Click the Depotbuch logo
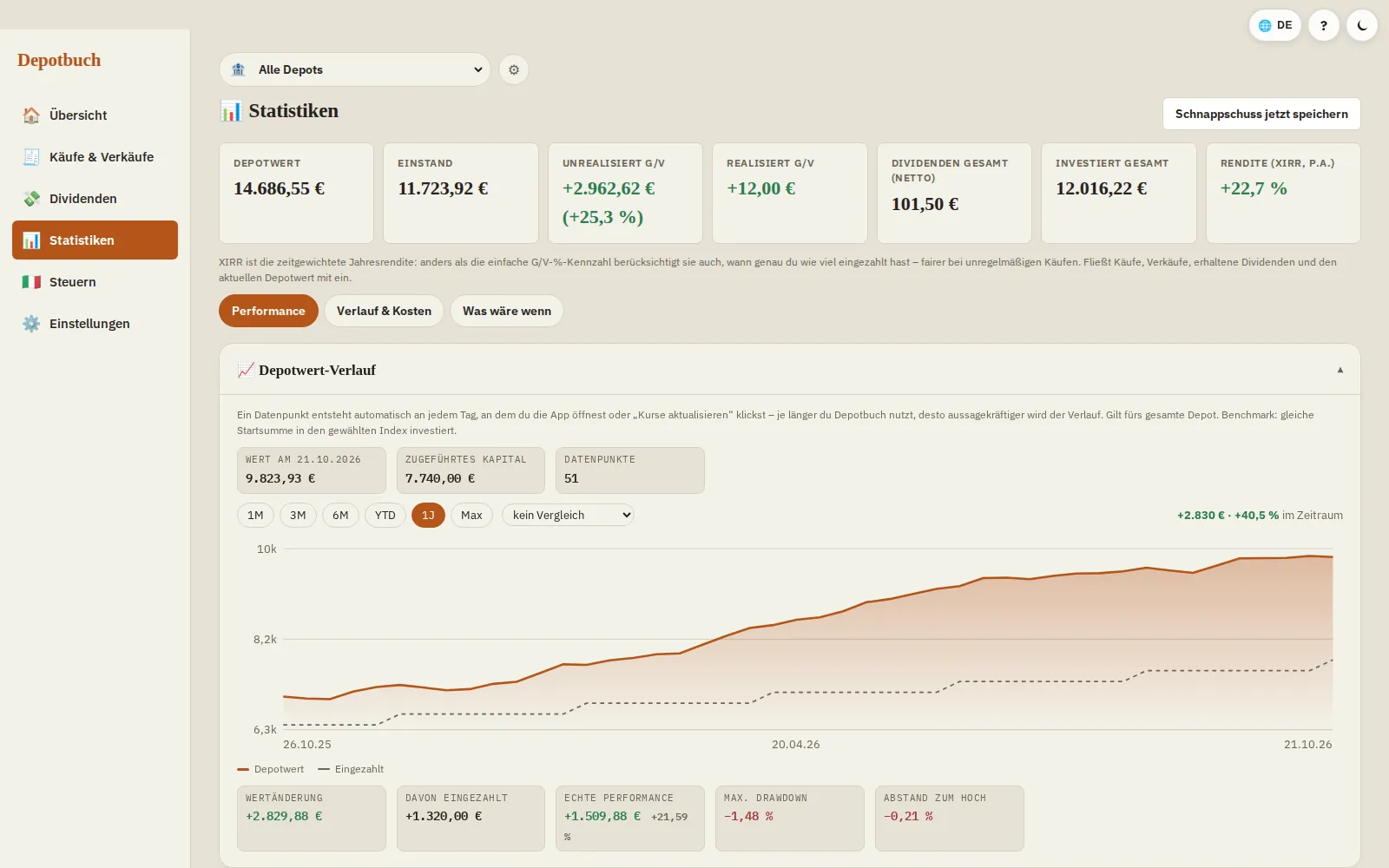 click(59, 60)
